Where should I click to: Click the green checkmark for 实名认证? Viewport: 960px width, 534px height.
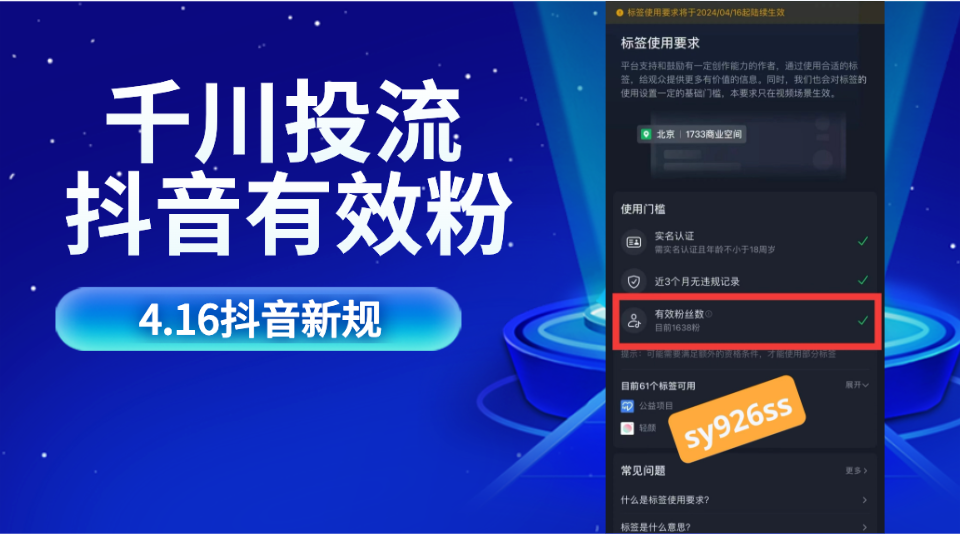coord(863,241)
